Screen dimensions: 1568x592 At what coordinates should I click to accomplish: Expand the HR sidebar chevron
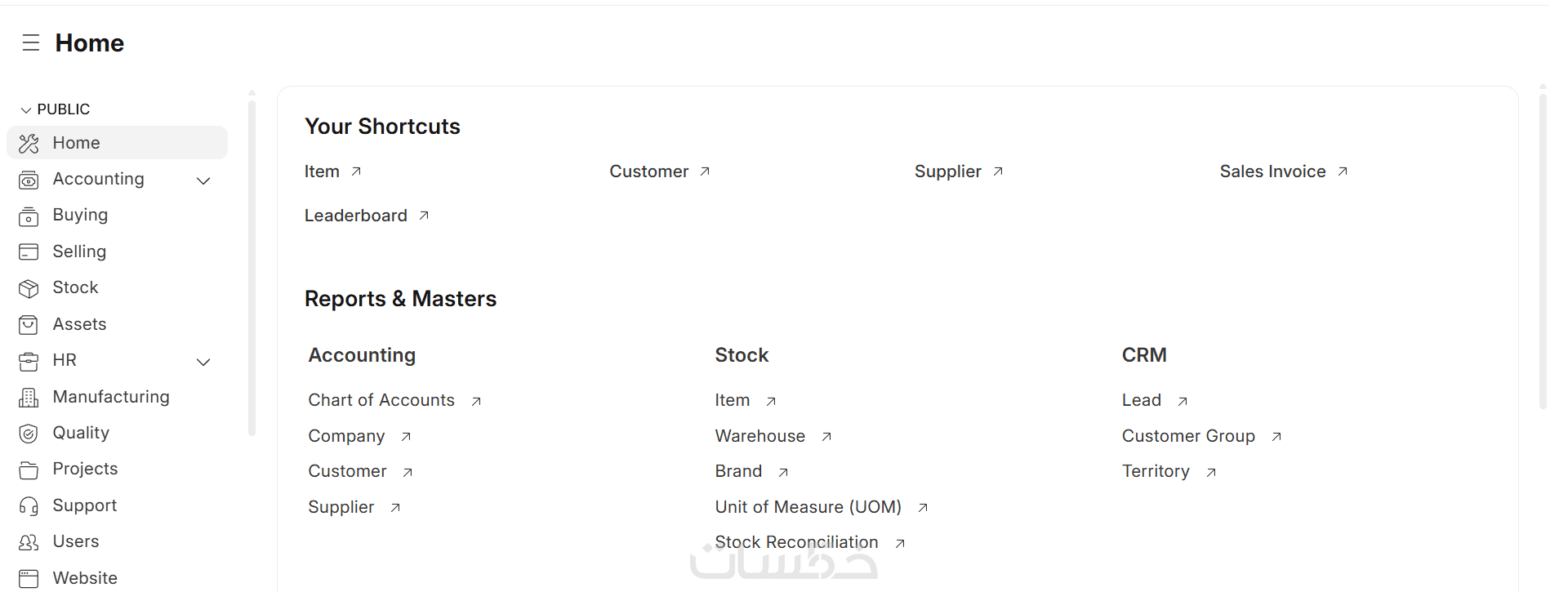click(x=203, y=362)
